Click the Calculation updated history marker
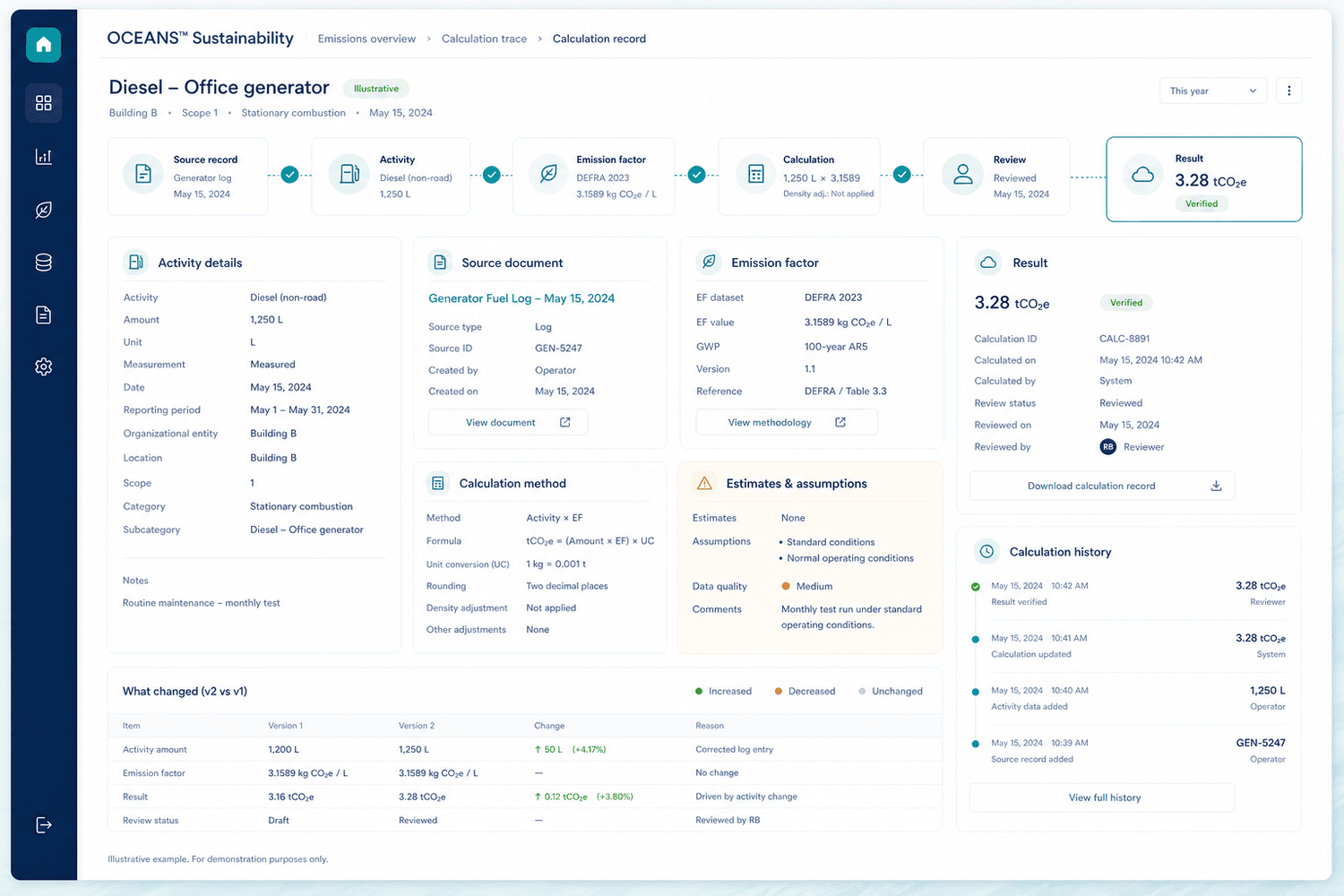The height and width of the screenshot is (896, 1344). point(976,639)
